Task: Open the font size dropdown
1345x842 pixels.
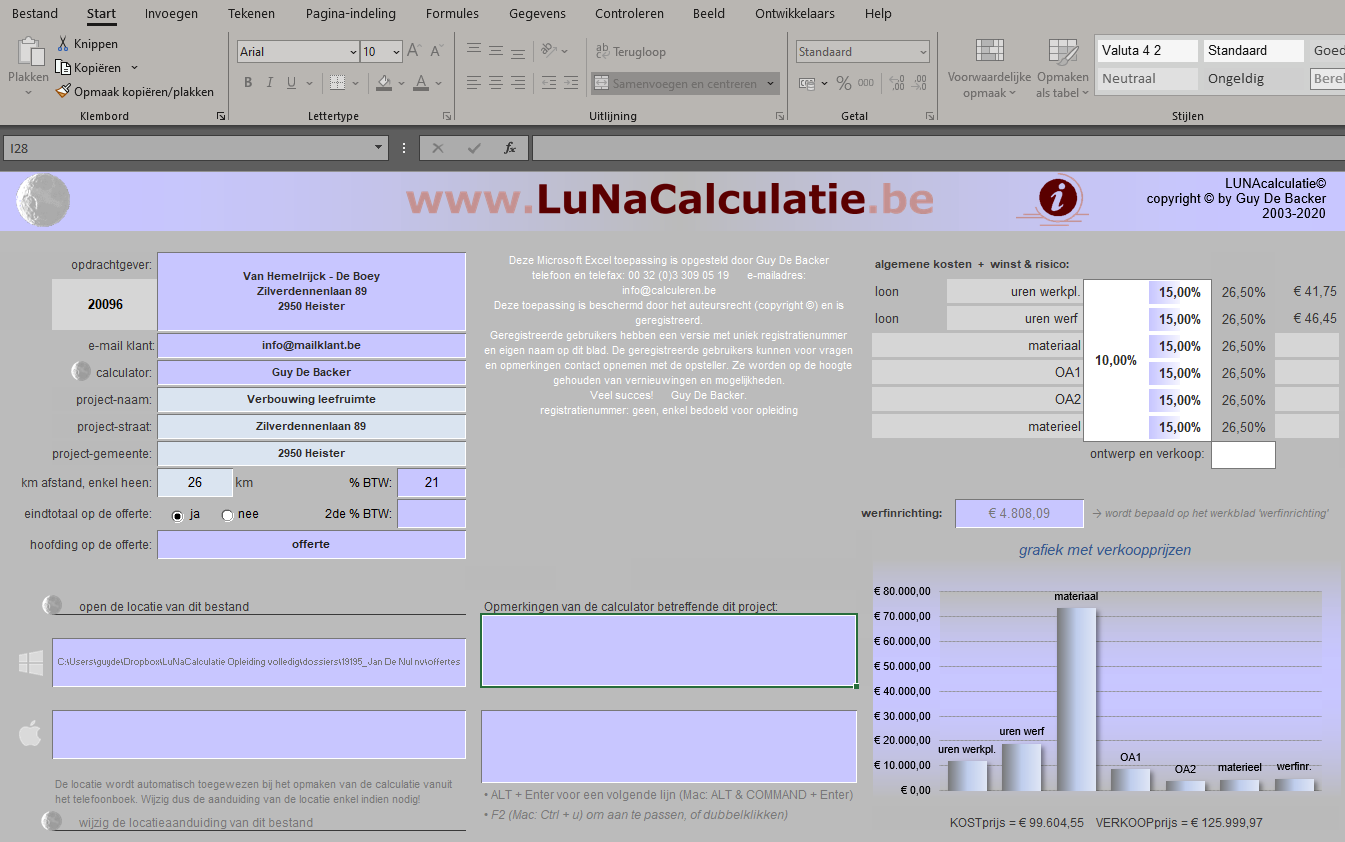Action: pos(396,52)
